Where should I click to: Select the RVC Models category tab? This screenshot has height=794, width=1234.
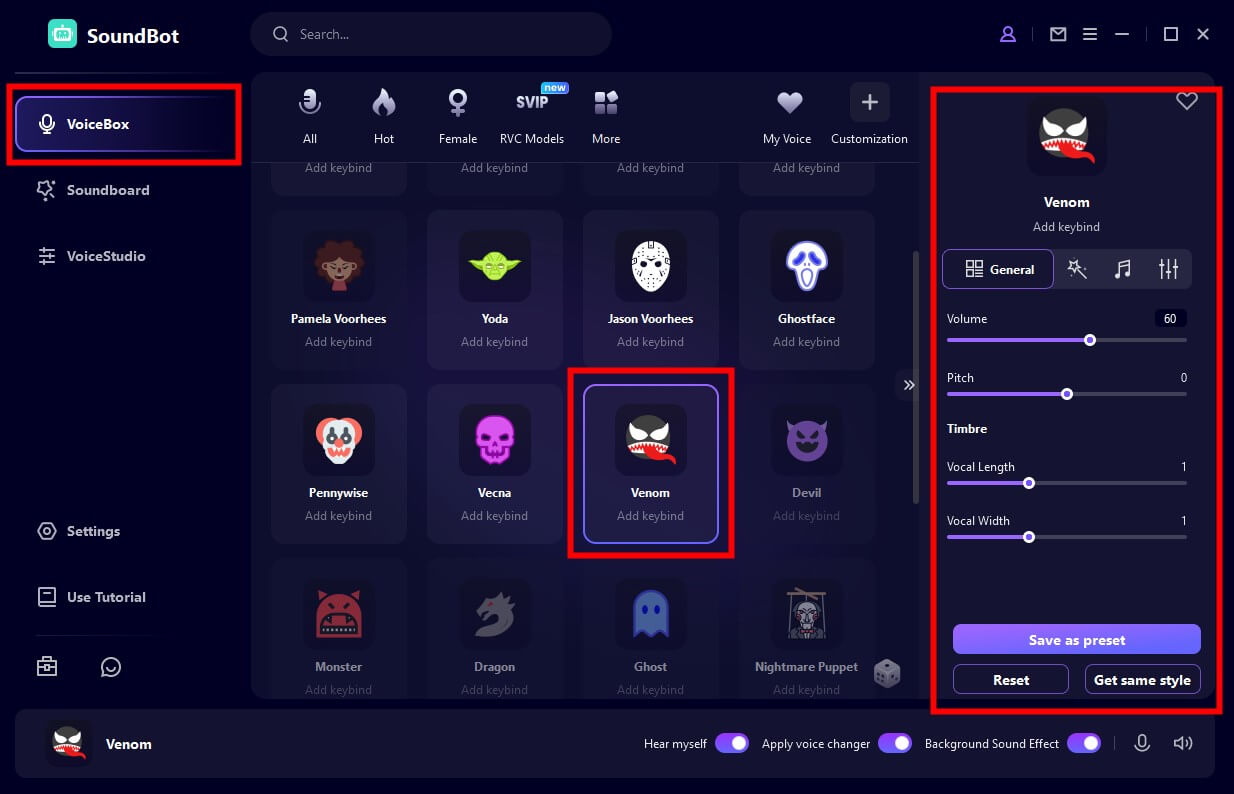532,116
